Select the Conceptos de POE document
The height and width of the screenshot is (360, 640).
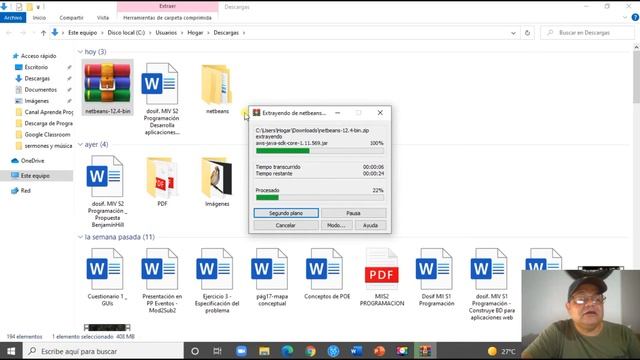pos(327,274)
